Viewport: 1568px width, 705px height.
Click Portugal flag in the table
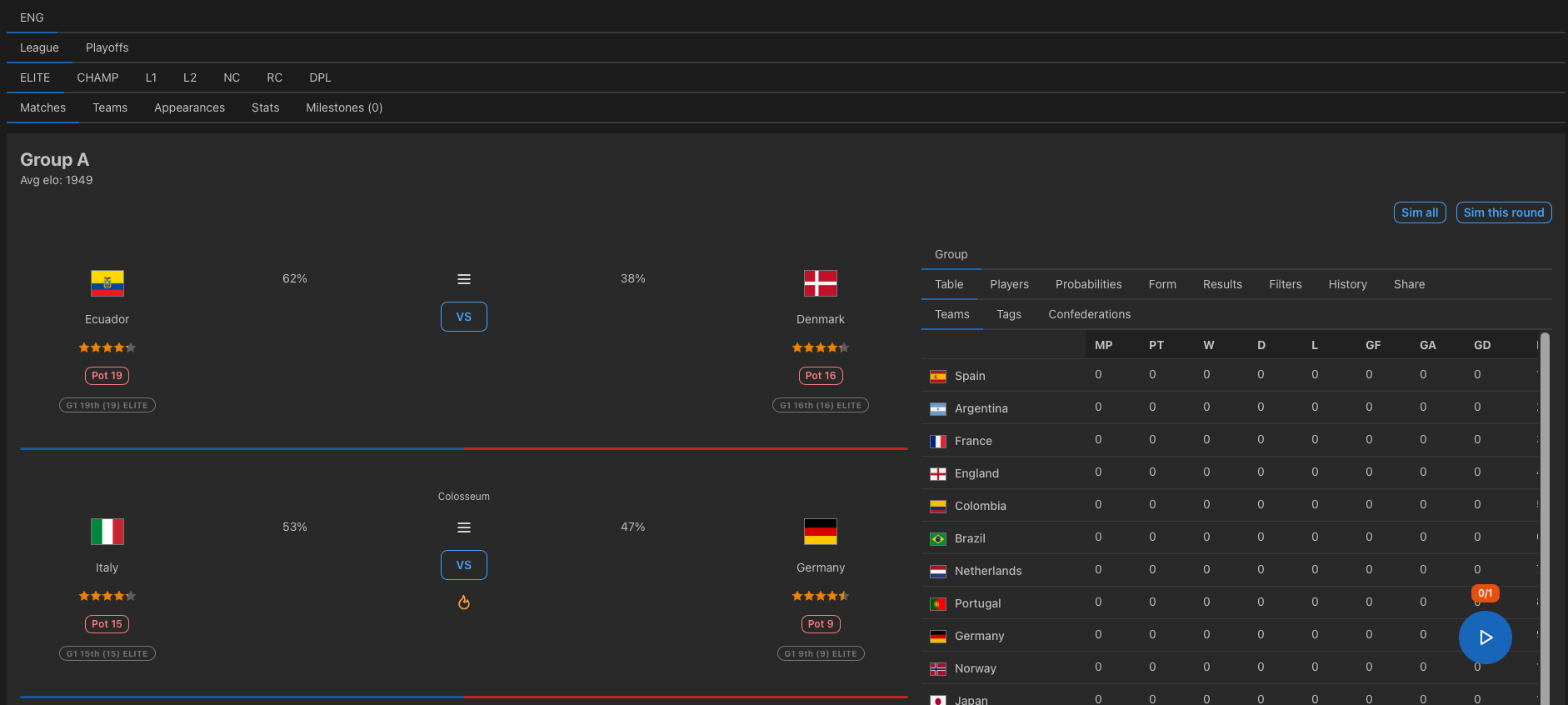[x=938, y=603]
